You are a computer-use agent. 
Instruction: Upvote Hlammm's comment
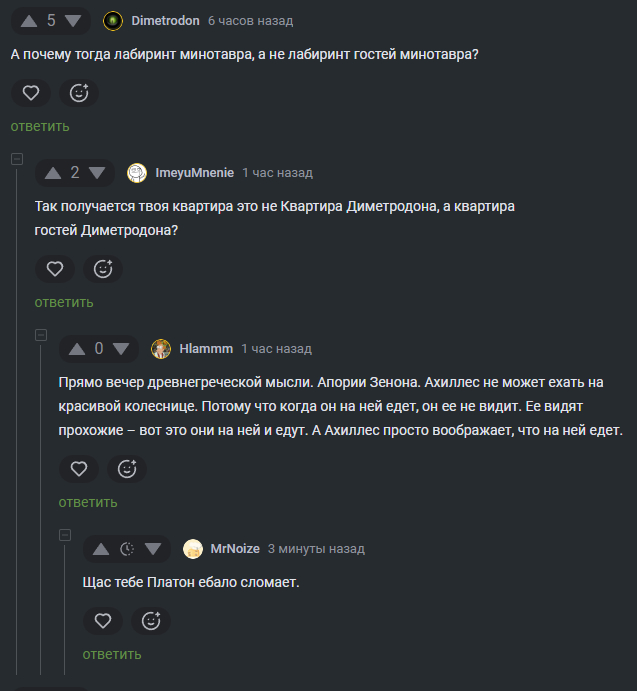pyautogui.click(x=76, y=348)
